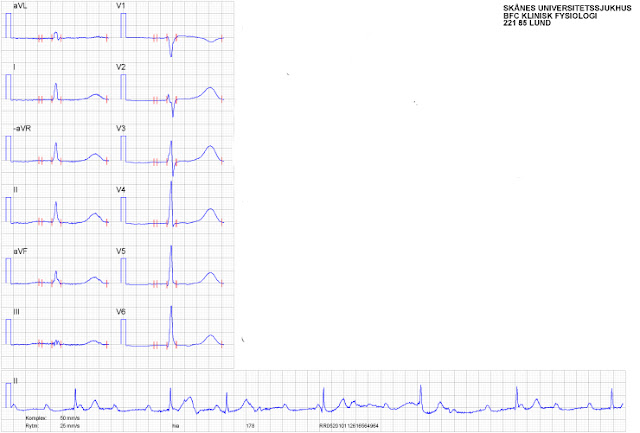
Task: Click the V6 lead label
Action: tap(121, 312)
